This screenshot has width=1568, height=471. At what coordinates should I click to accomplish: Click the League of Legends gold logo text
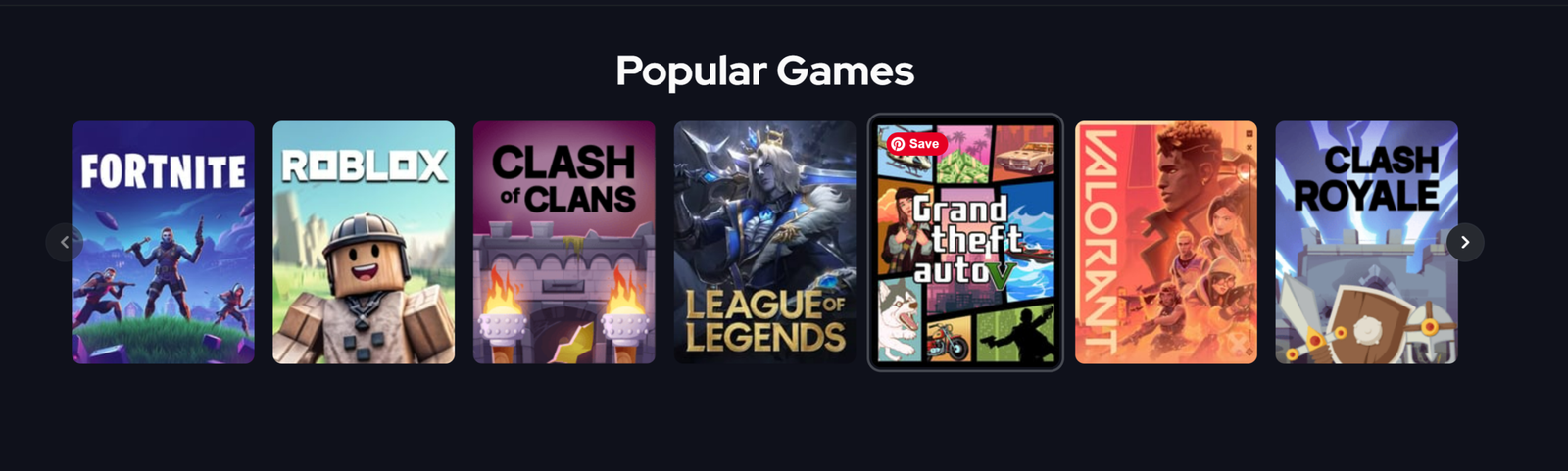click(x=765, y=320)
